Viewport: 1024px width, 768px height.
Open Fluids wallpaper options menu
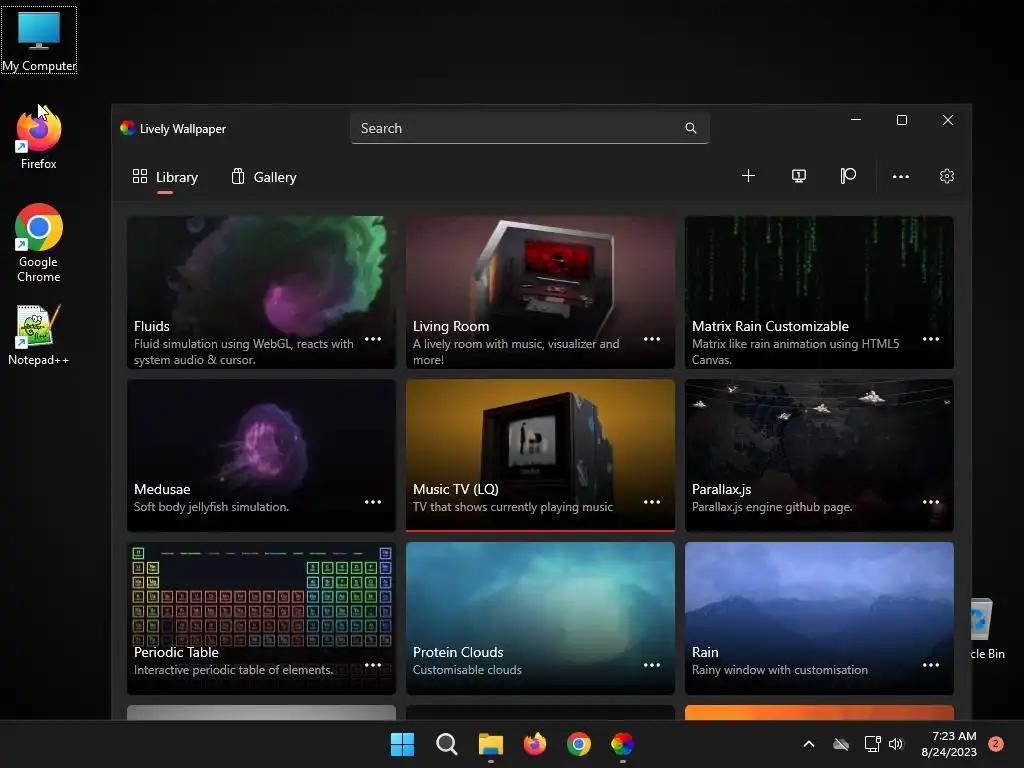pyautogui.click(x=373, y=339)
